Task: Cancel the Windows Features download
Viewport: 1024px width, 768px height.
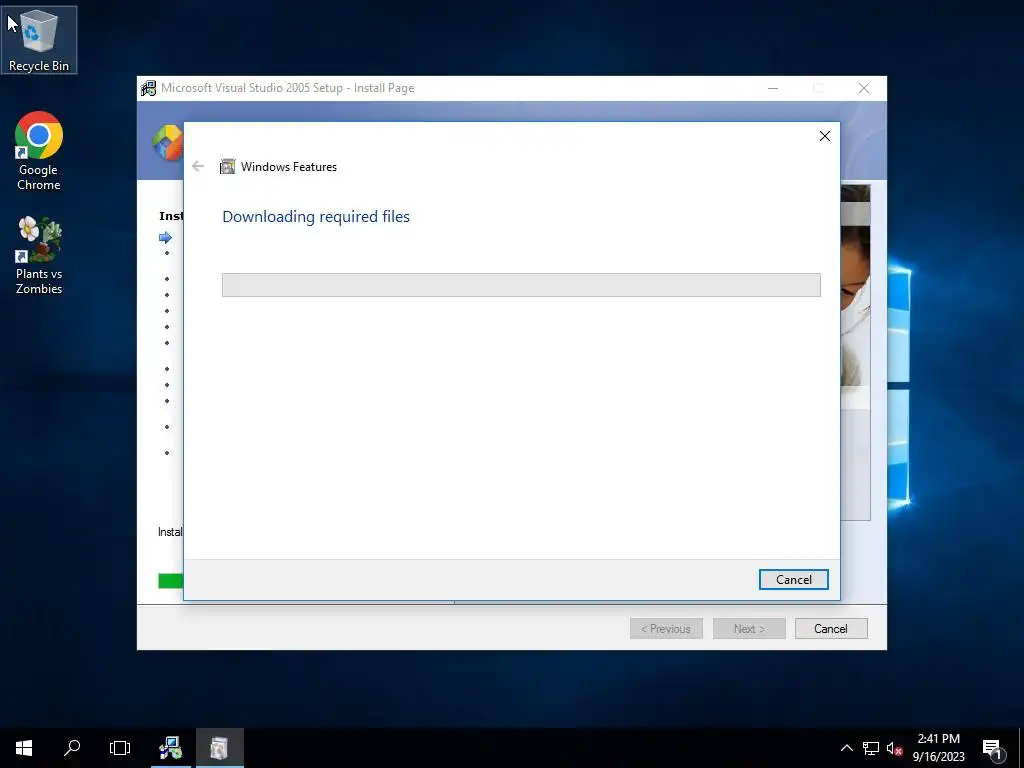Action: click(793, 579)
